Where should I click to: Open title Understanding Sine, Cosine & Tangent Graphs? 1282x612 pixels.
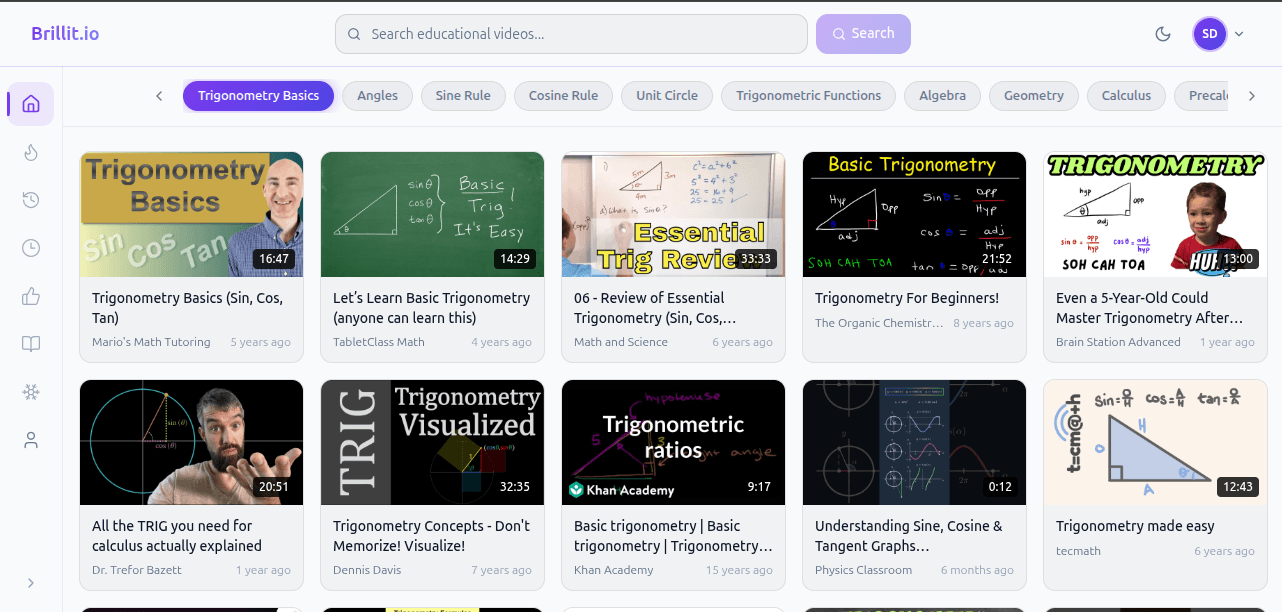[909, 536]
